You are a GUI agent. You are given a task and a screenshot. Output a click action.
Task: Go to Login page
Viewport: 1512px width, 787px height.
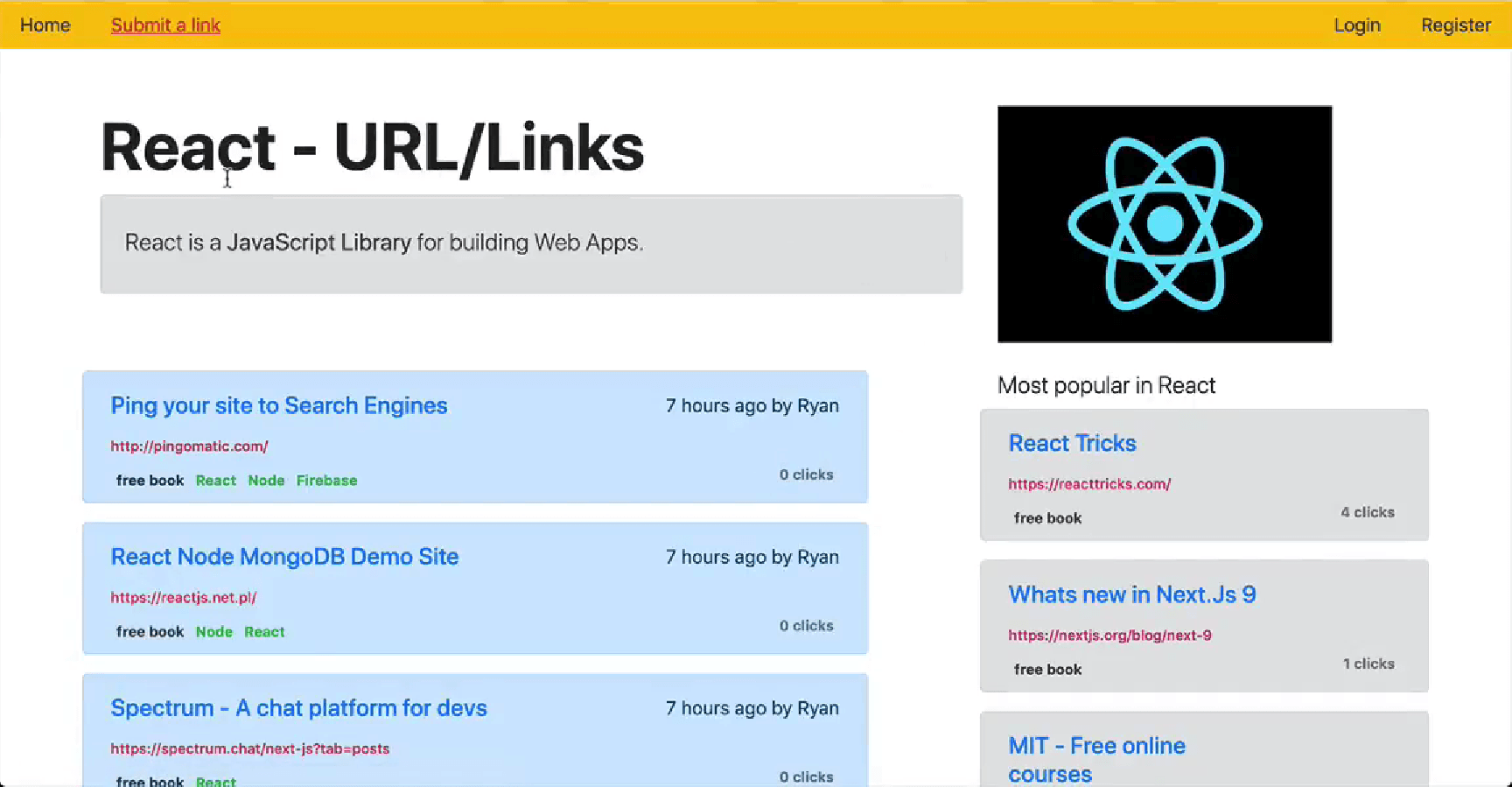(1357, 25)
